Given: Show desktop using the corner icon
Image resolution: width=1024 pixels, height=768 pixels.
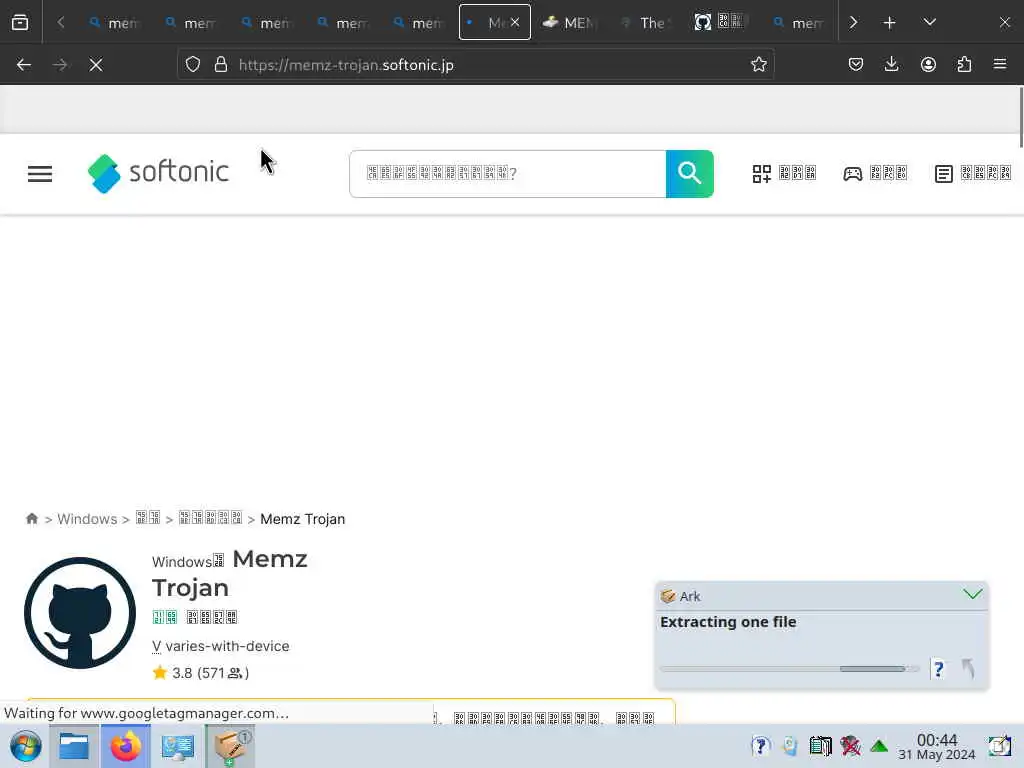Looking at the screenshot, I should click(999, 746).
